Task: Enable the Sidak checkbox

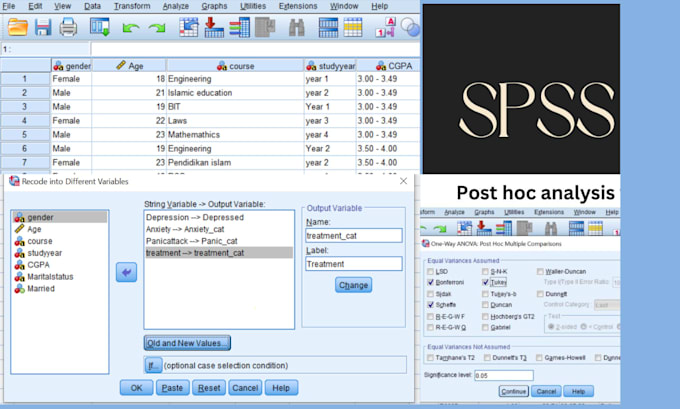Action: (x=431, y=294)
